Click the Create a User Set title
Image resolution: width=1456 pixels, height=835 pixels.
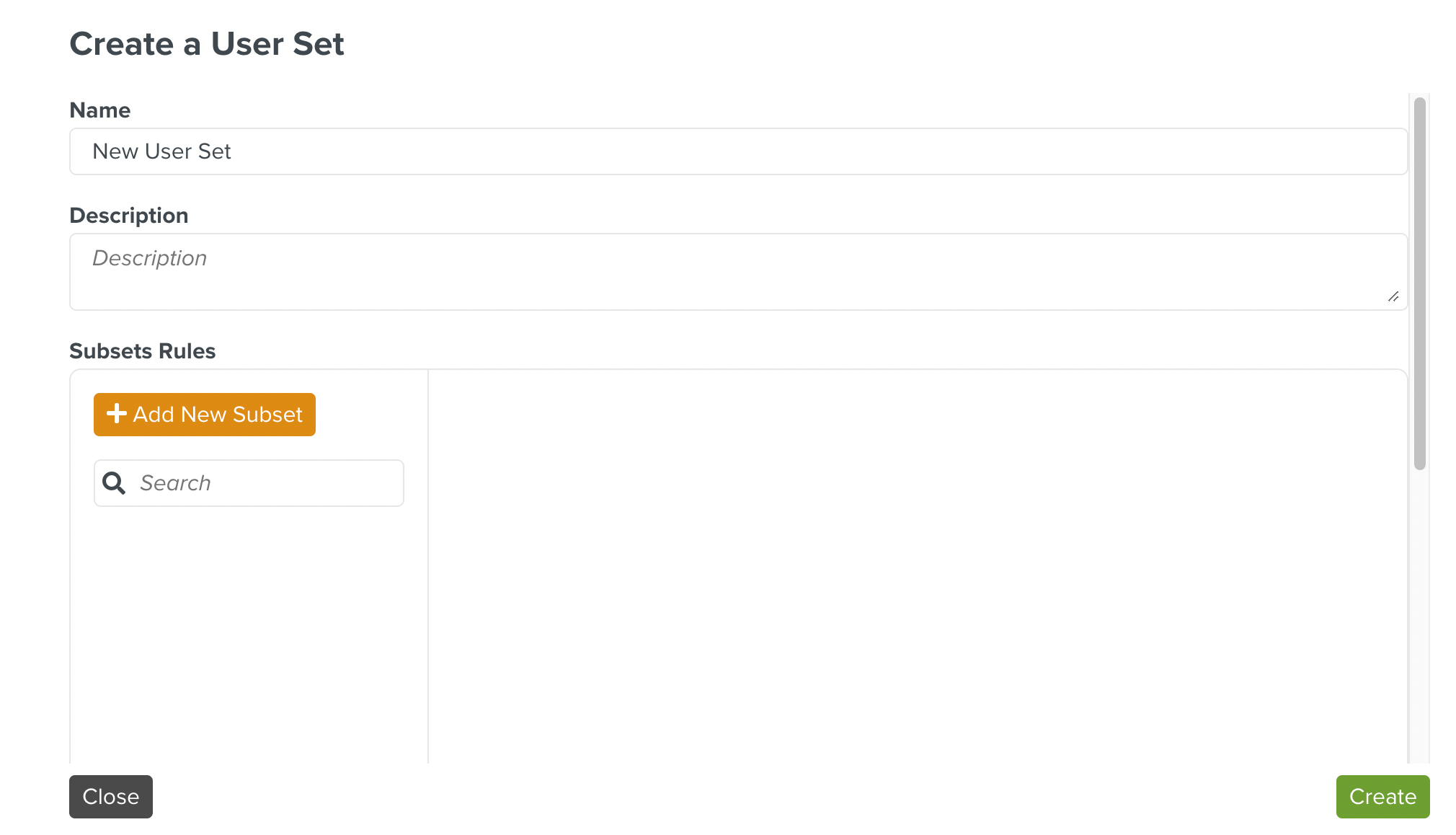click(207, 44)
